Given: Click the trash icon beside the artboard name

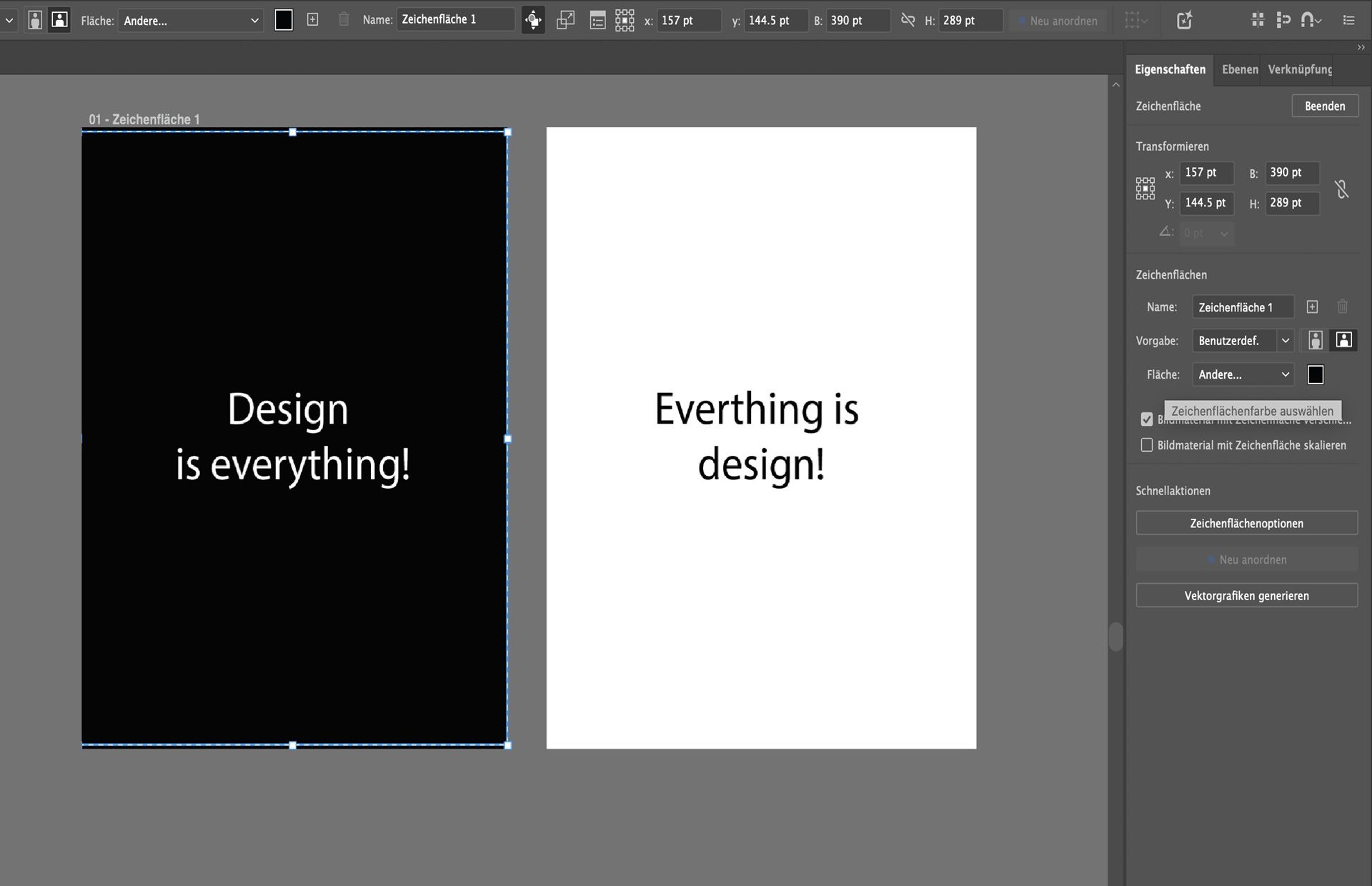Looking at the screenshot, I should 1342,307.
